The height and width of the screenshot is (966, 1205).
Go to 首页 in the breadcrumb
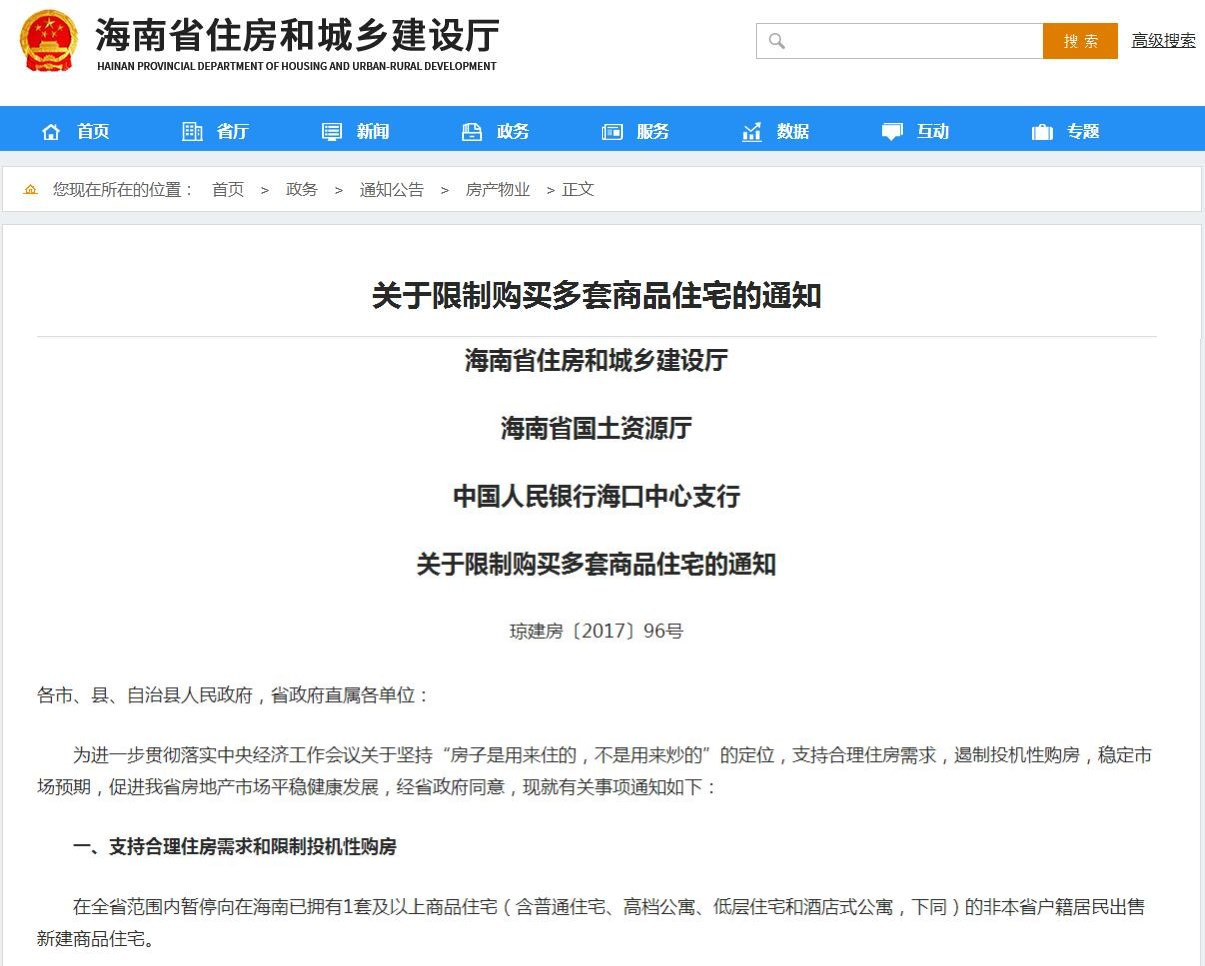pyautogui.click(x=228, y=190)
